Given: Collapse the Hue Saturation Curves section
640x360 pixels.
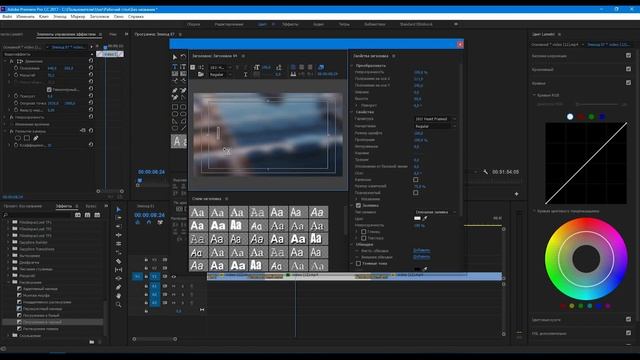Looking at the screenshot, I should coord(534,211).
